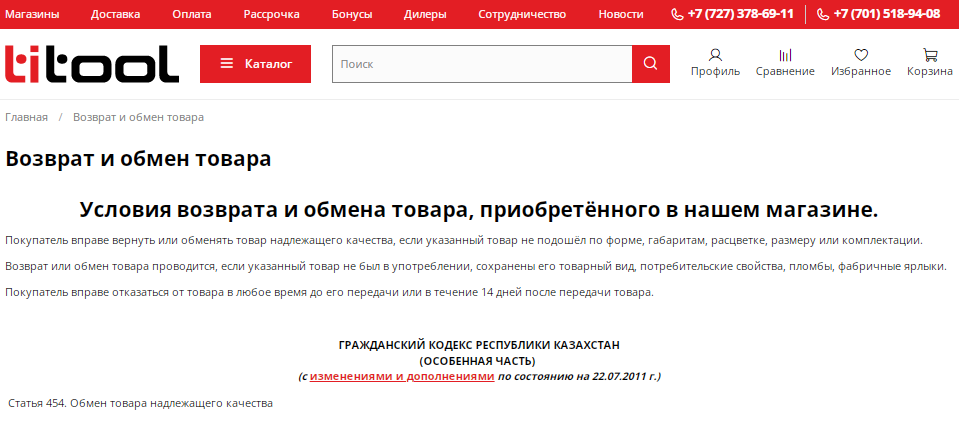Viewport: 959px width, 439px height.
Task: Open Новости in top menu
Action: tap(621, 14)
